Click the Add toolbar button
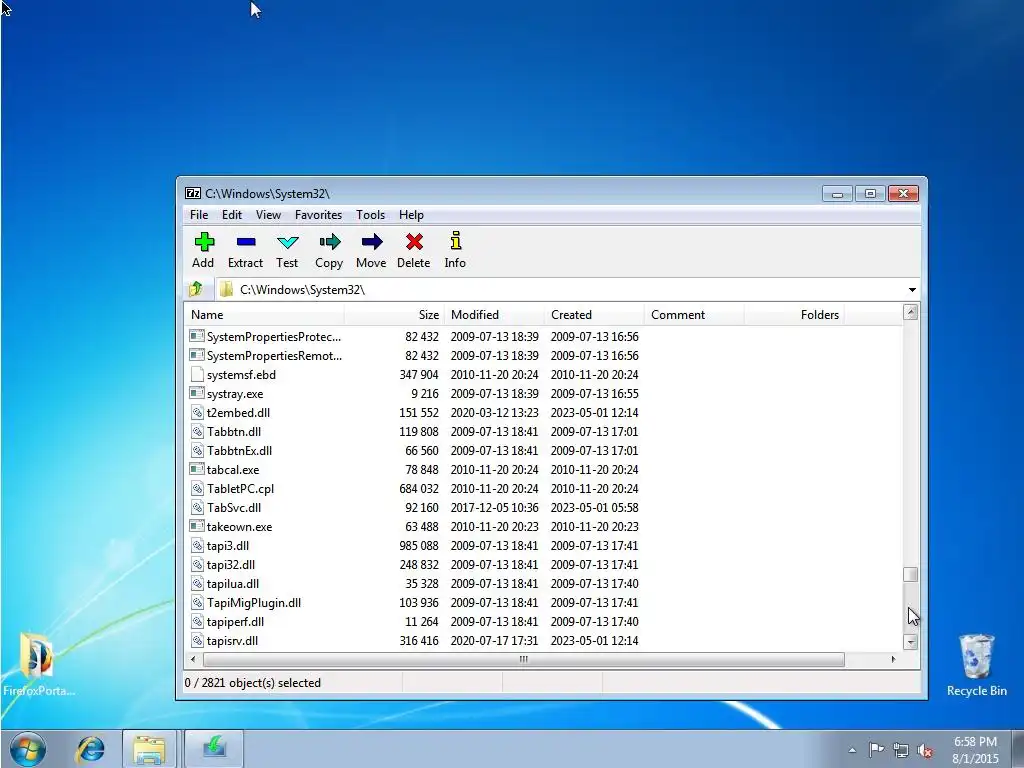This screenshot has height=768, width=1024. [x=203, y=250]
